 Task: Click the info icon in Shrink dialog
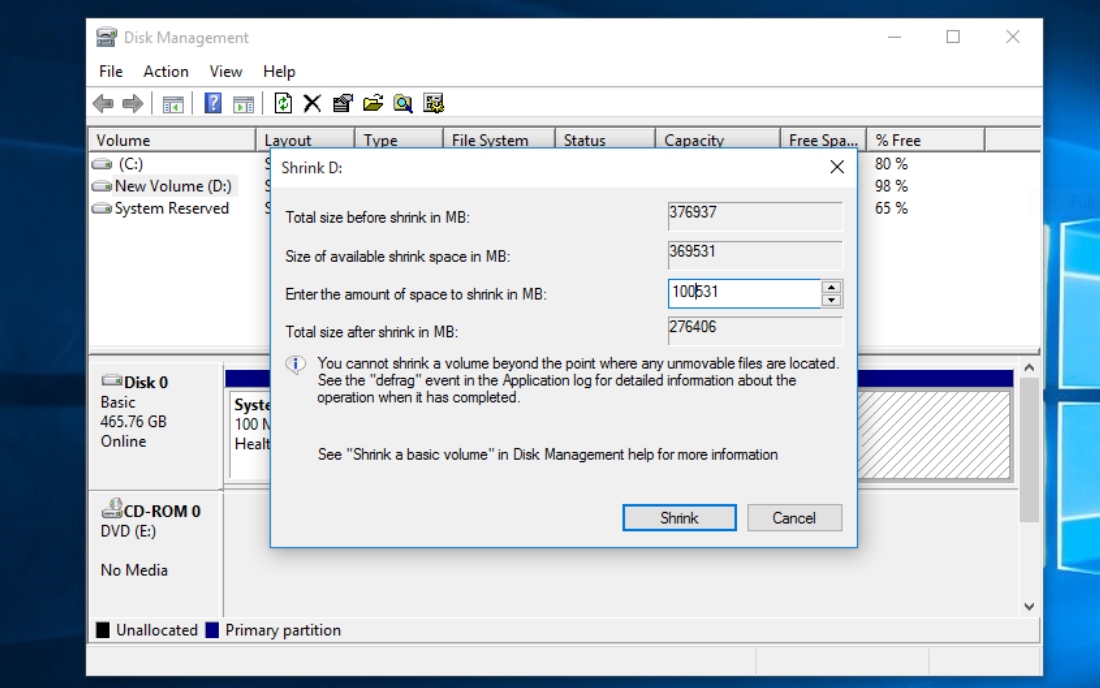[x=295, y=365]
